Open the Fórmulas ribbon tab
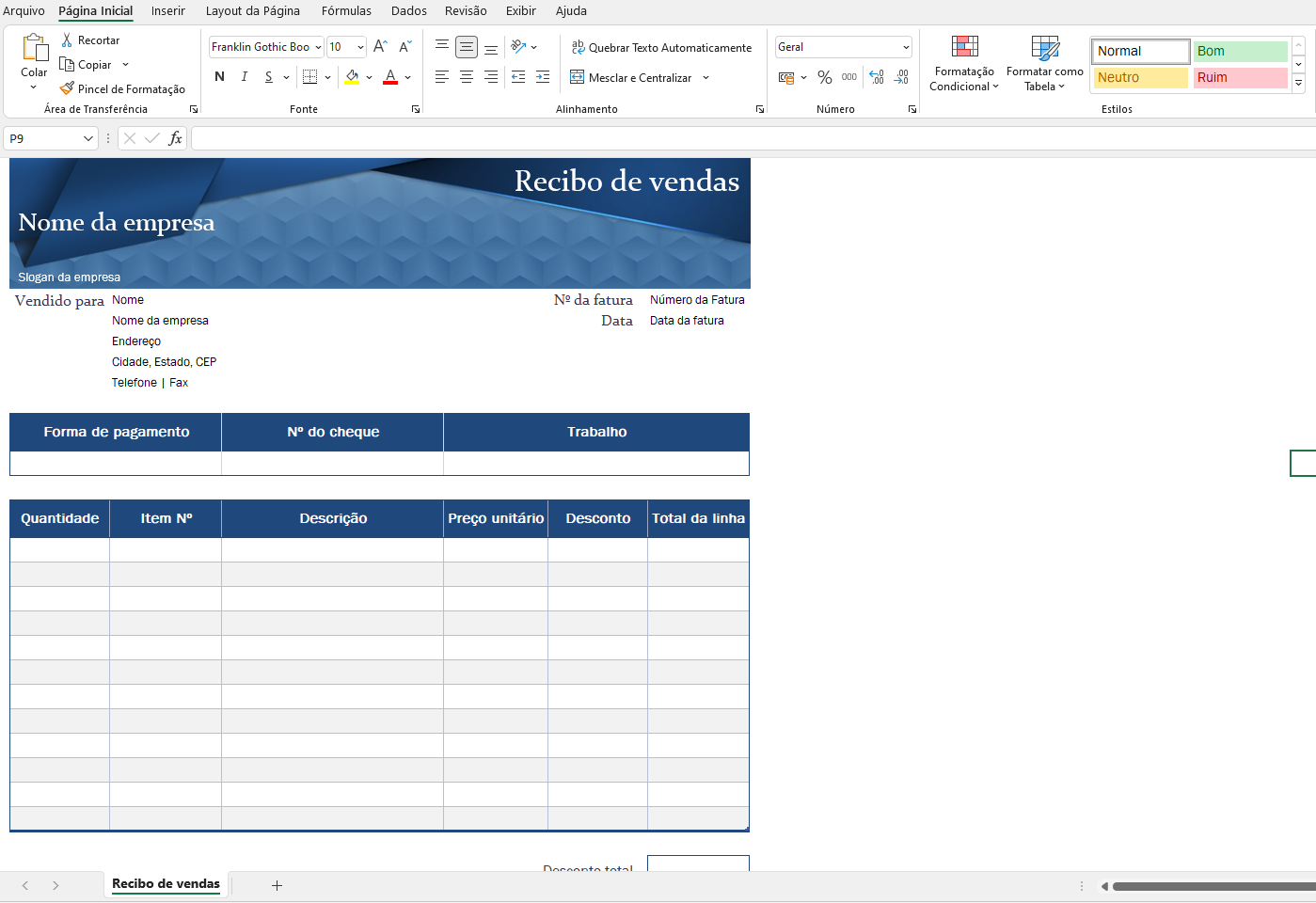This screenshot has width=1316, height=903. 346,11
